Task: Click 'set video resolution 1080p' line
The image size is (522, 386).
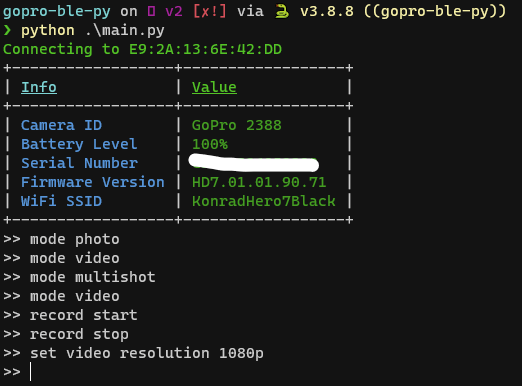Action: pos(133,353)
